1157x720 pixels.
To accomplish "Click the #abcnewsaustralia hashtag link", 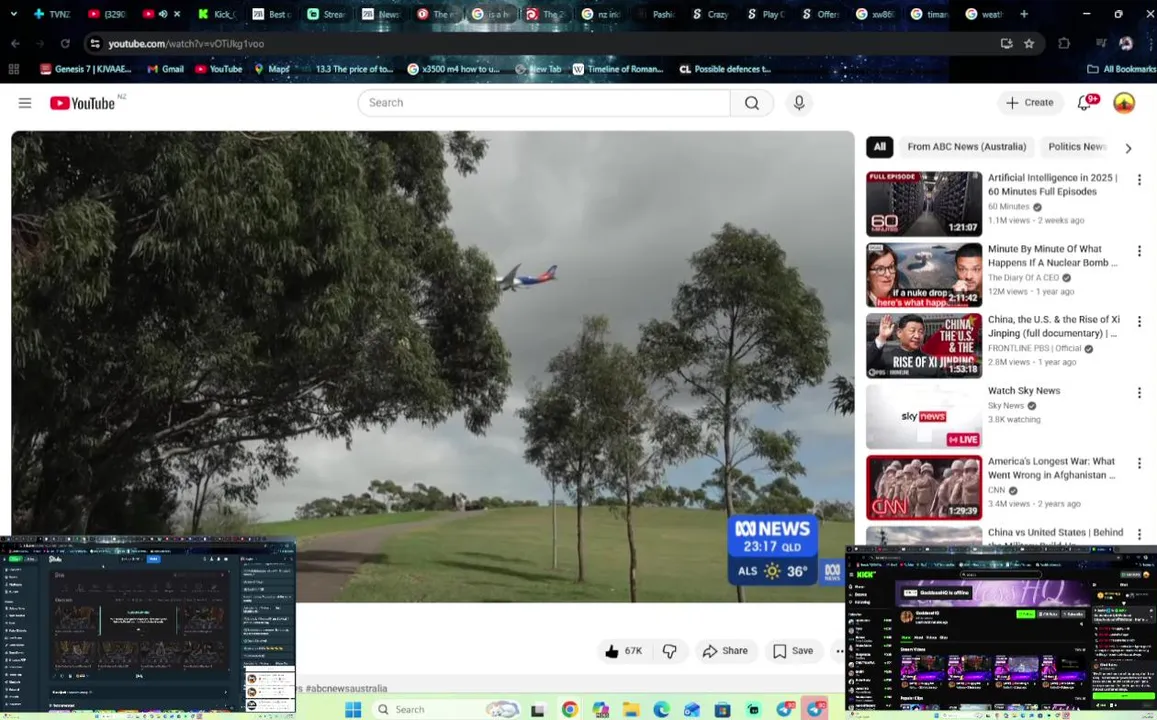I will [346, 688].
